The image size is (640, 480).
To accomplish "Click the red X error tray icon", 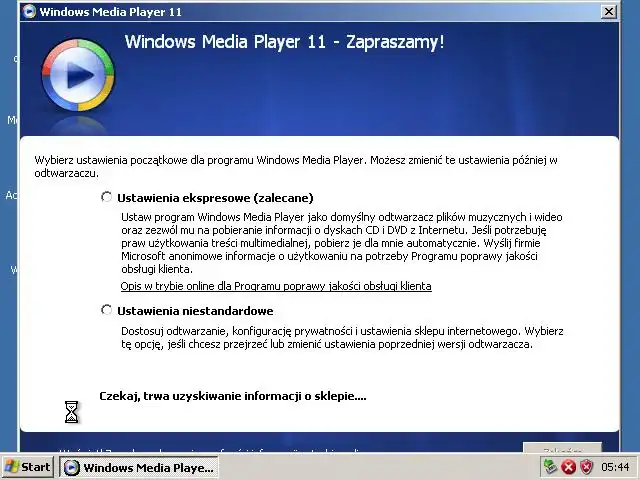I will (x=568, y=467).
